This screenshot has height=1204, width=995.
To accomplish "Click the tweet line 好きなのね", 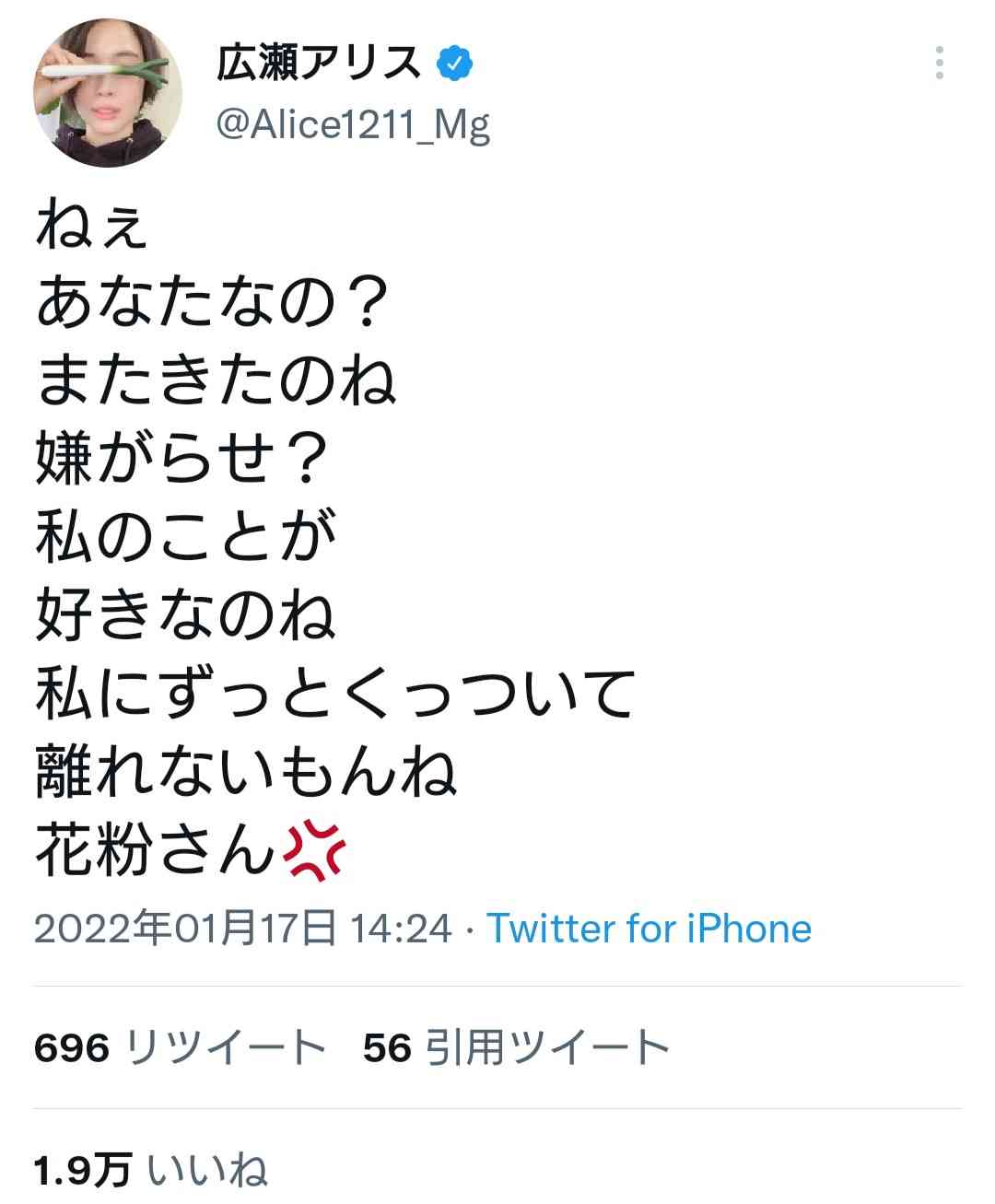I will [x=185, y=615].
